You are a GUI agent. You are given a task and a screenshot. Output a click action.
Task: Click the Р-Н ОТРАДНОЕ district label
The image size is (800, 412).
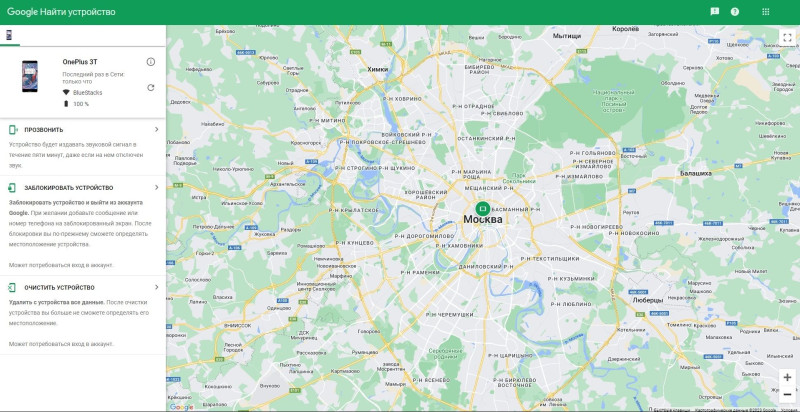474,106
